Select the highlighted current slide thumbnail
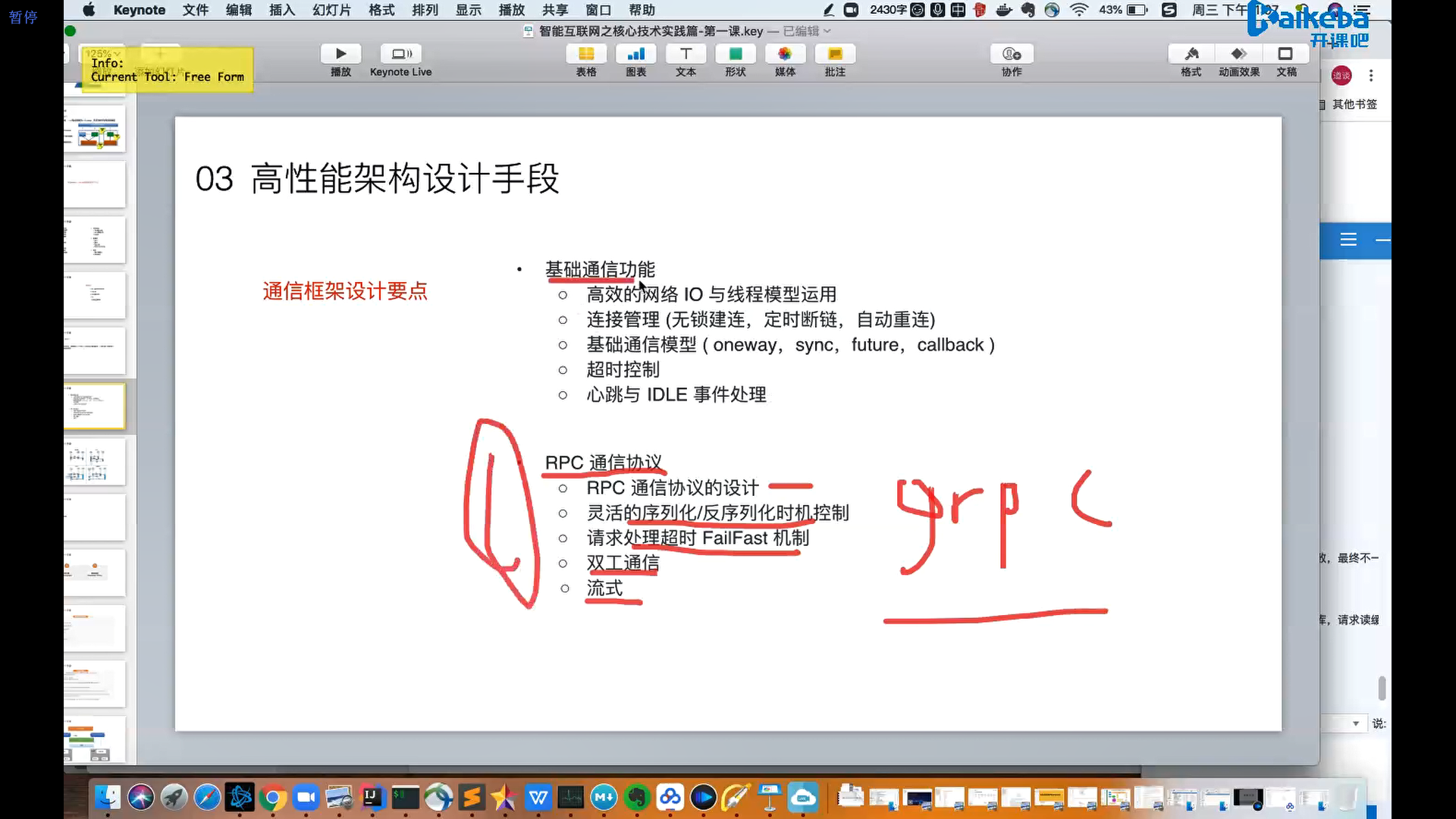Screen dimensions: 1456x819 (x=95, y=406)
